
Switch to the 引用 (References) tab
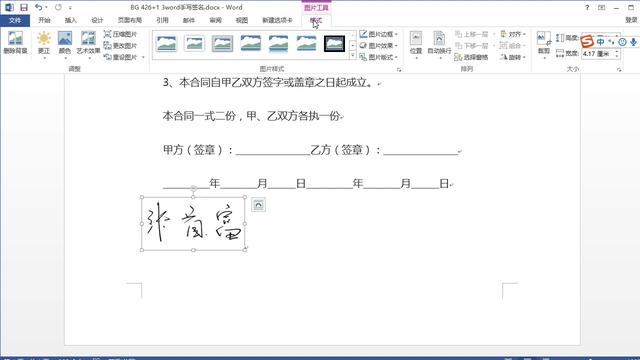(162, 20)
